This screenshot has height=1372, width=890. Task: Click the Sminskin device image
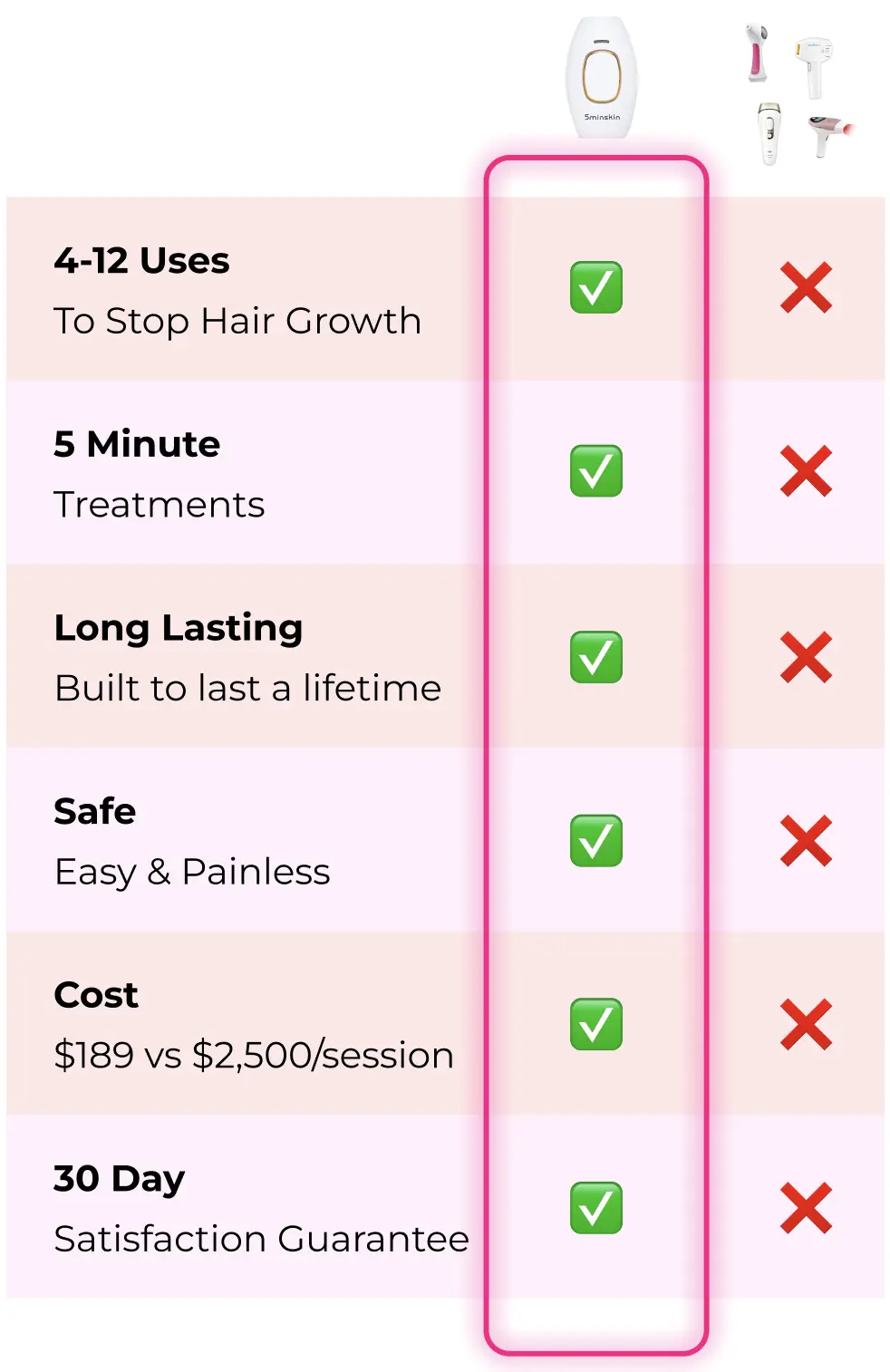pyautogui.click(x=601, y=79)
